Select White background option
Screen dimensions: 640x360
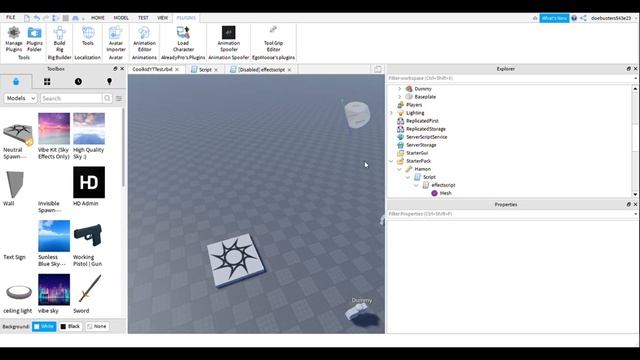(x=44, y=327)
